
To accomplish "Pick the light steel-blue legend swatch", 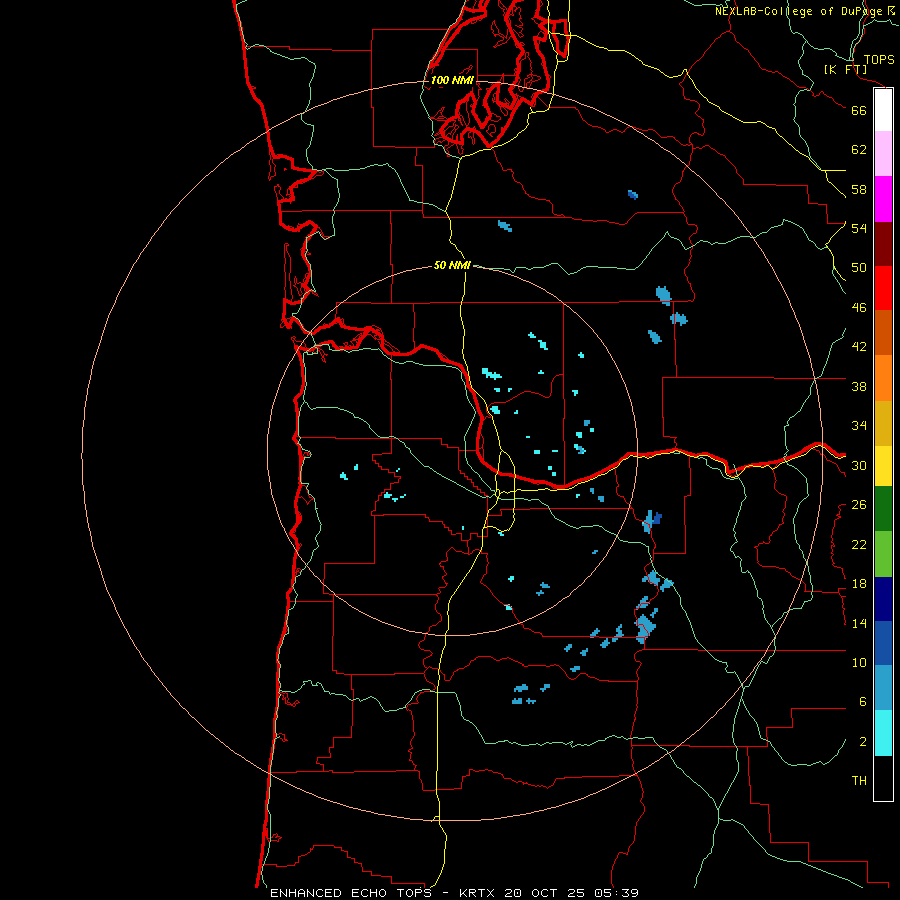I will [x=883, y=688].
